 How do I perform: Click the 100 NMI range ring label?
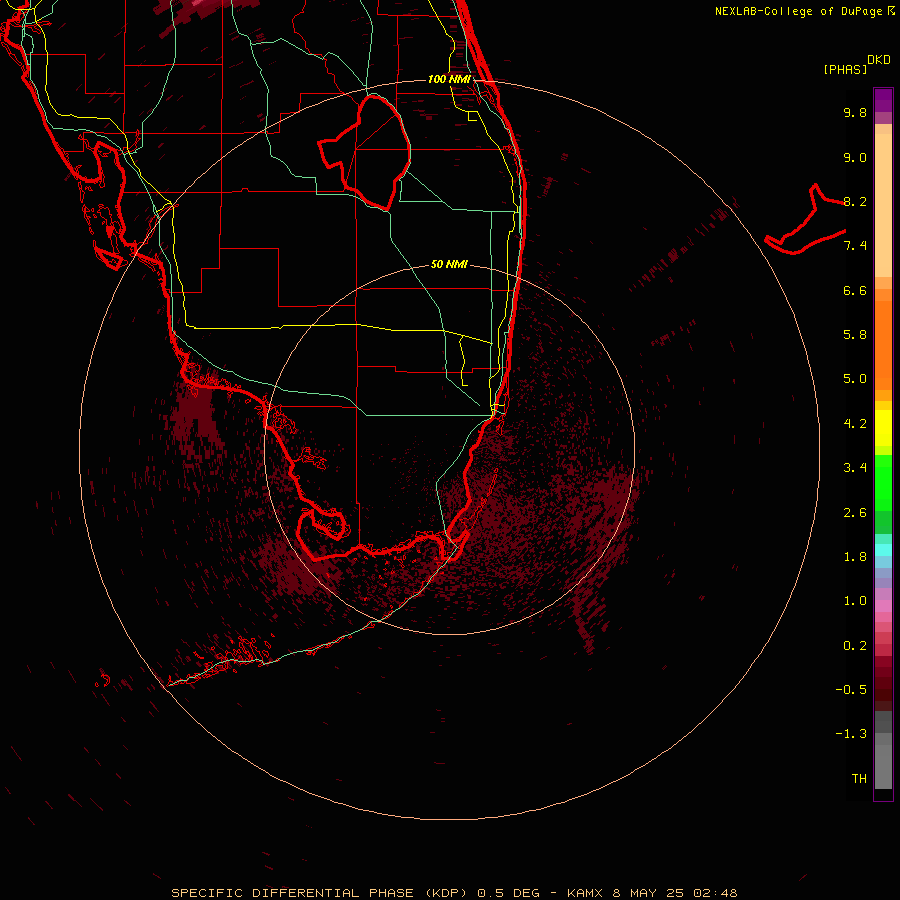(x=449, y=79)
